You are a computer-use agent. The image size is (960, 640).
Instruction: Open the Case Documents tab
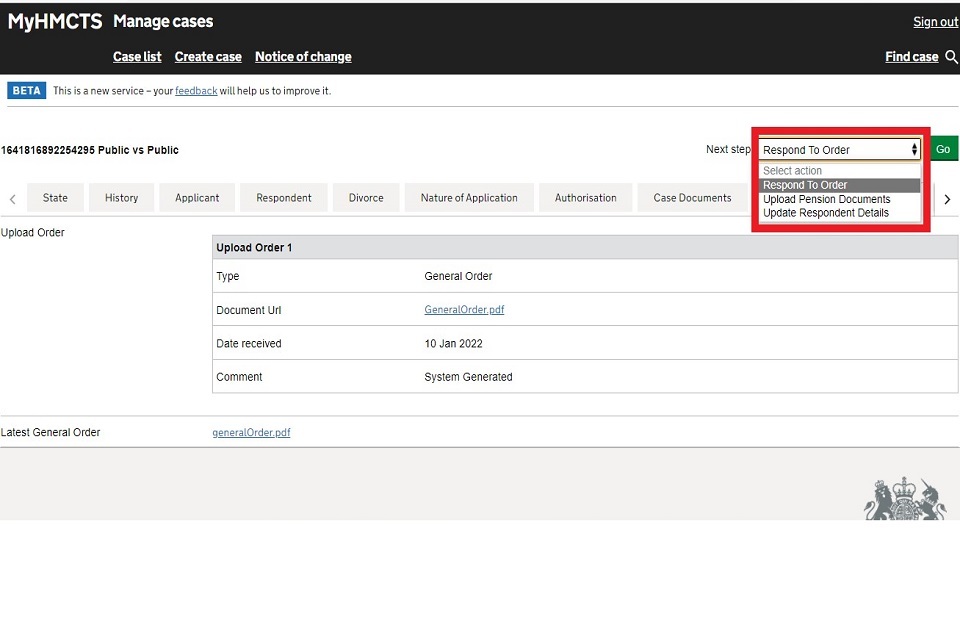click(692, 198)
